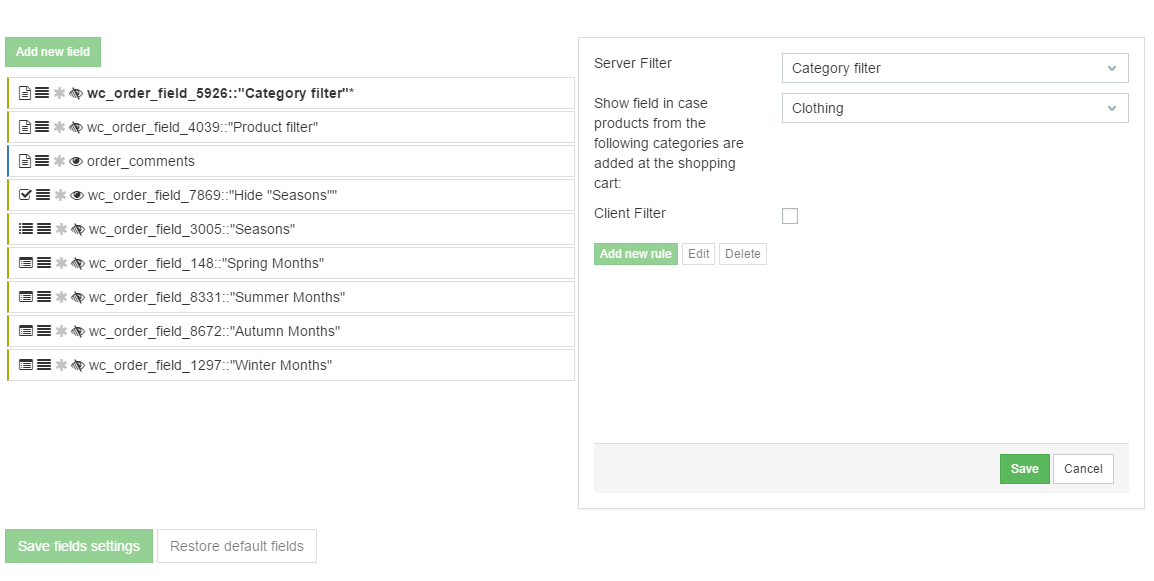Click required asterisk icon on order_comments row

pyautogui.click(x=59, y=162)
